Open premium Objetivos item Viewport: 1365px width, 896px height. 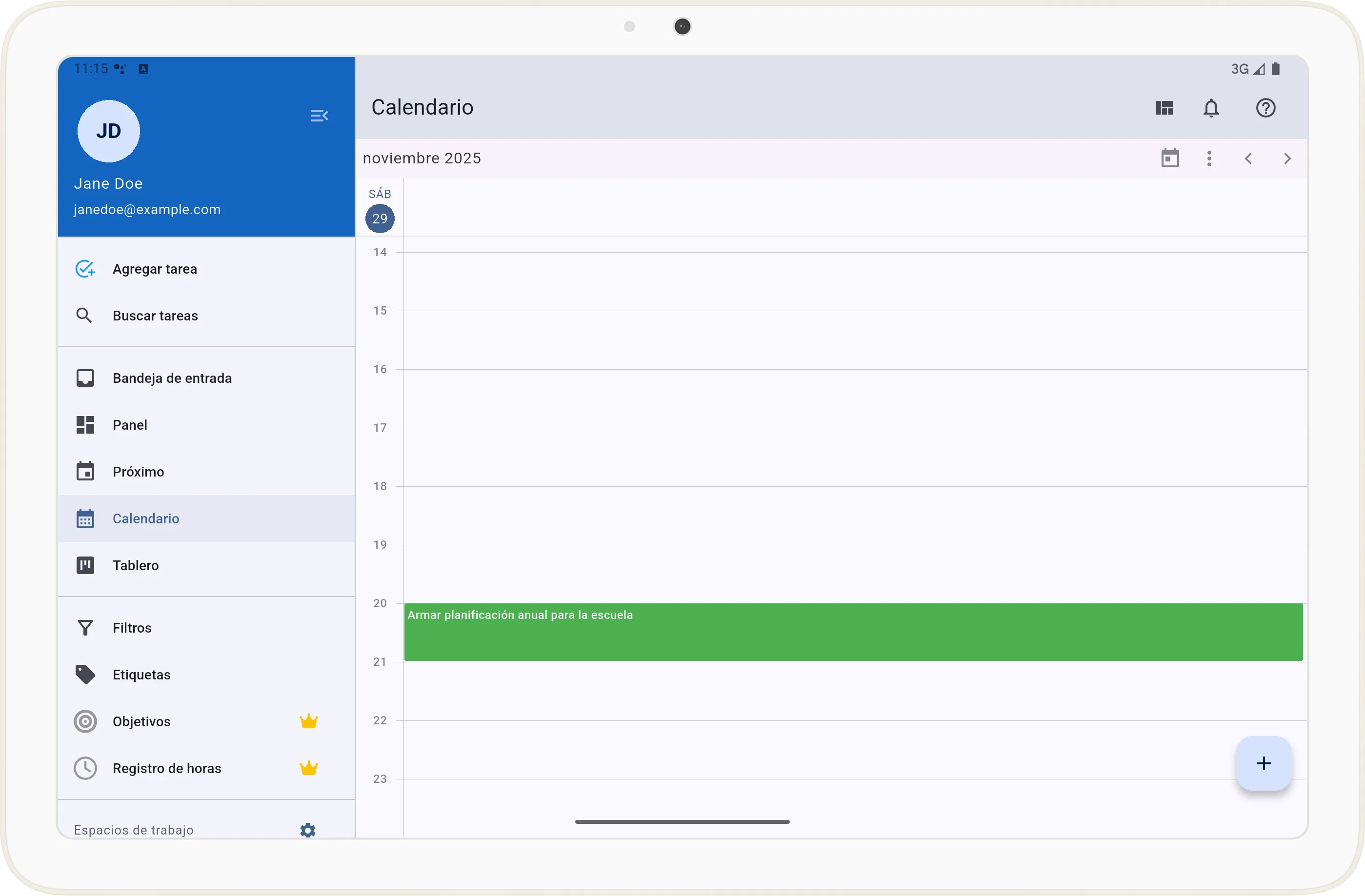[141, 721]
